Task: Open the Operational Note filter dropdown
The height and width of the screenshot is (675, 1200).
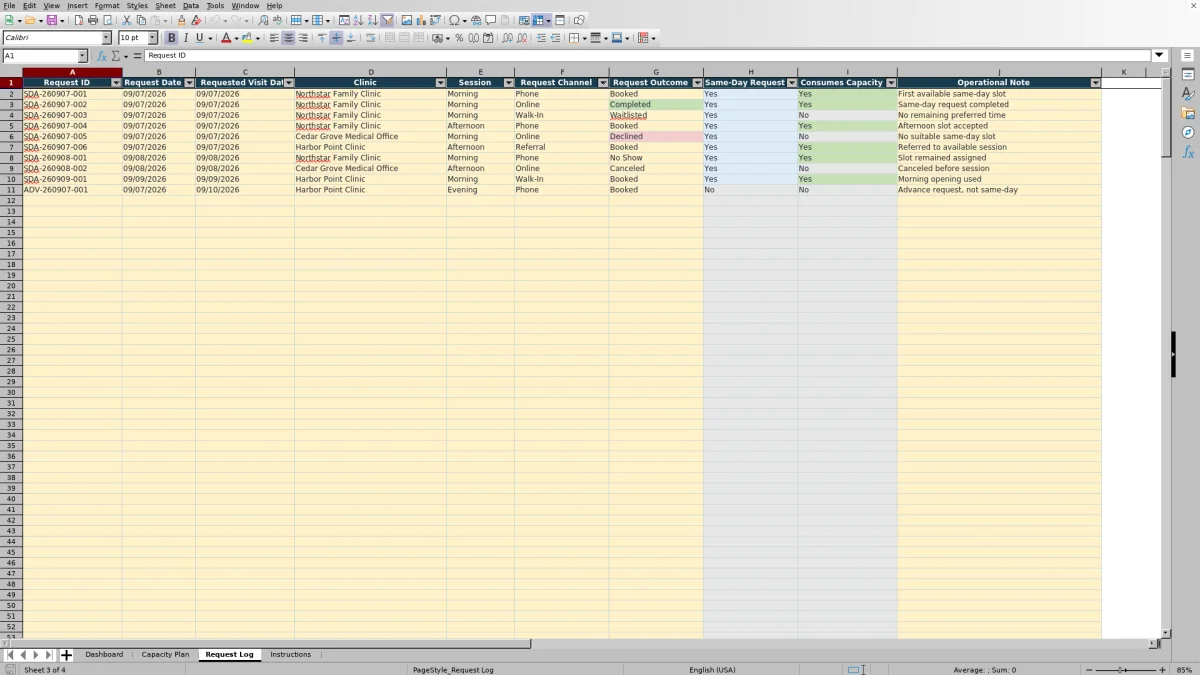Action: (1095, 83)
